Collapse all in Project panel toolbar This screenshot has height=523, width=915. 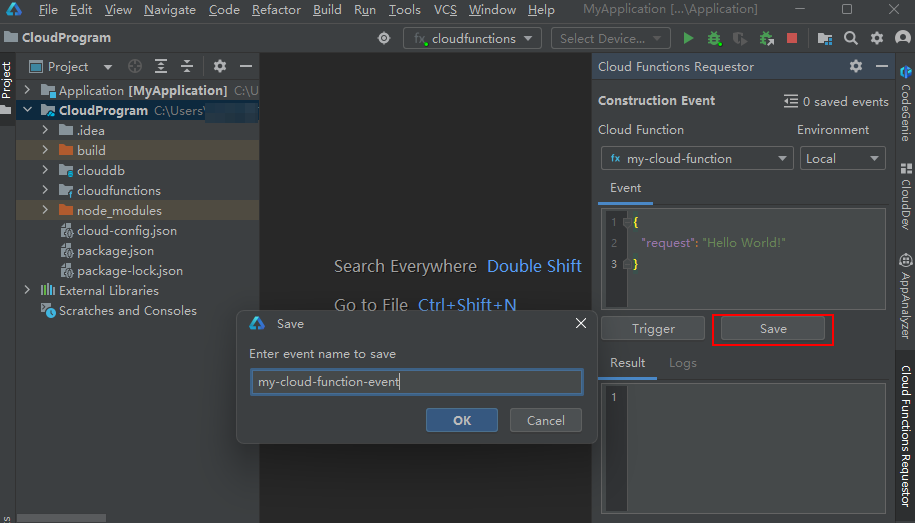click(187, 67)
